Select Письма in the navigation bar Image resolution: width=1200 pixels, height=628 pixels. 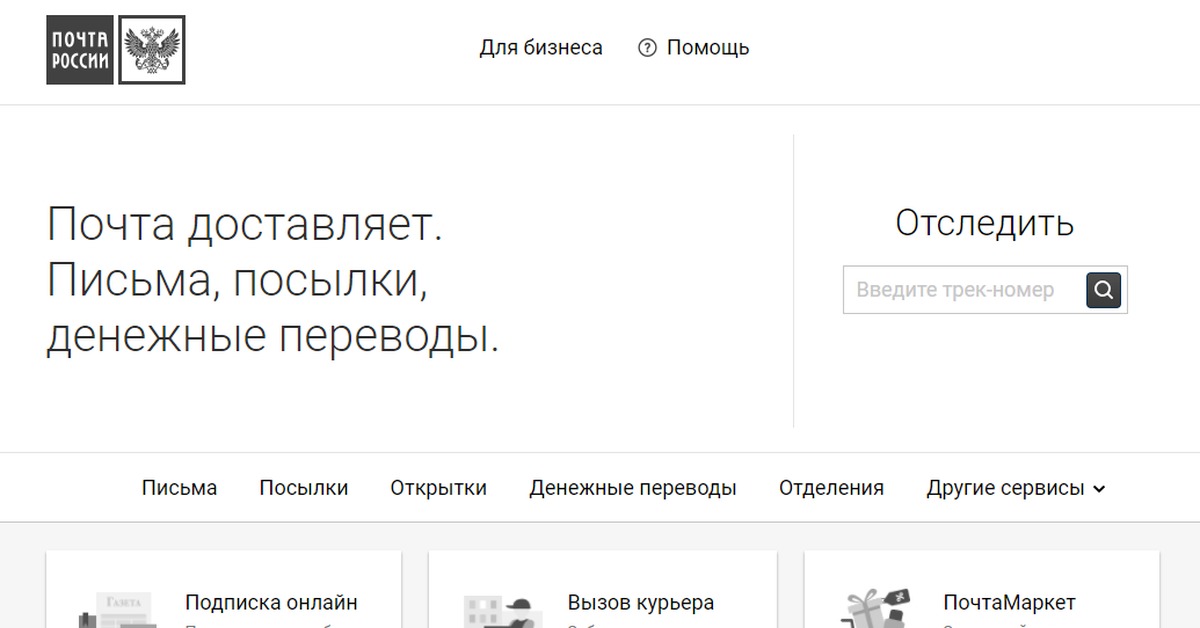[x=179, y=488]
